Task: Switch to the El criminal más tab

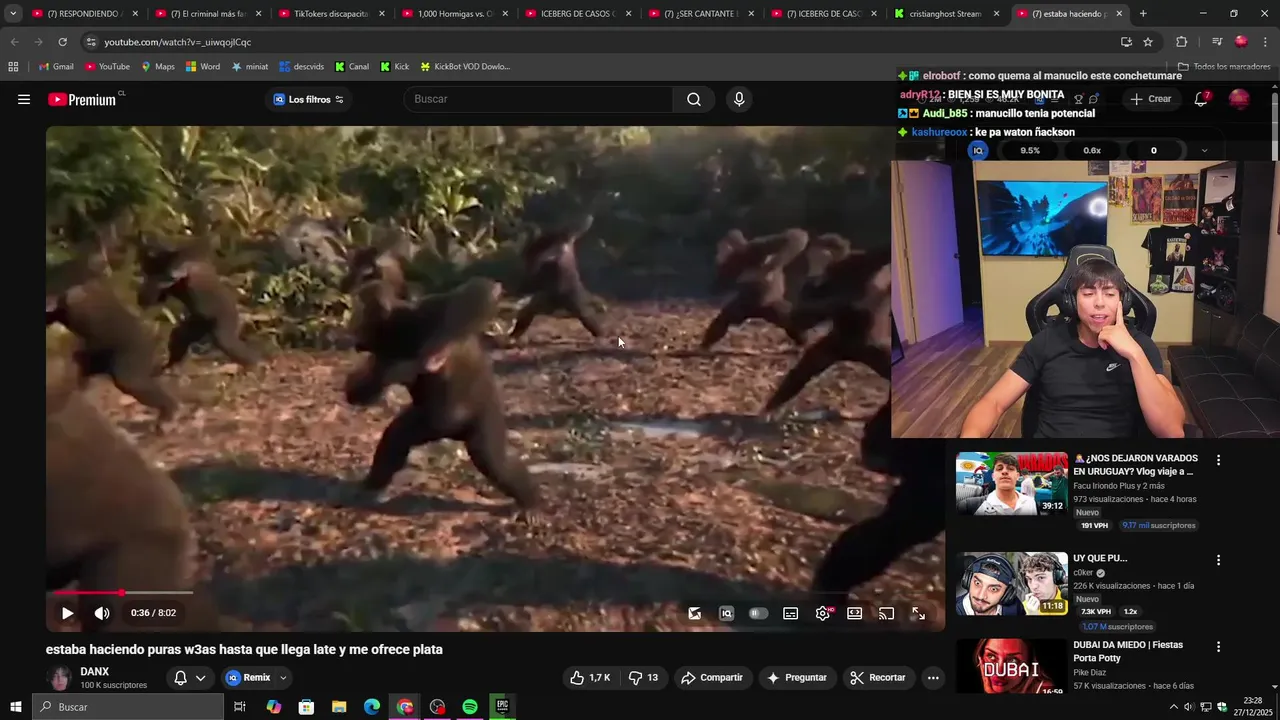Action: 208,14
